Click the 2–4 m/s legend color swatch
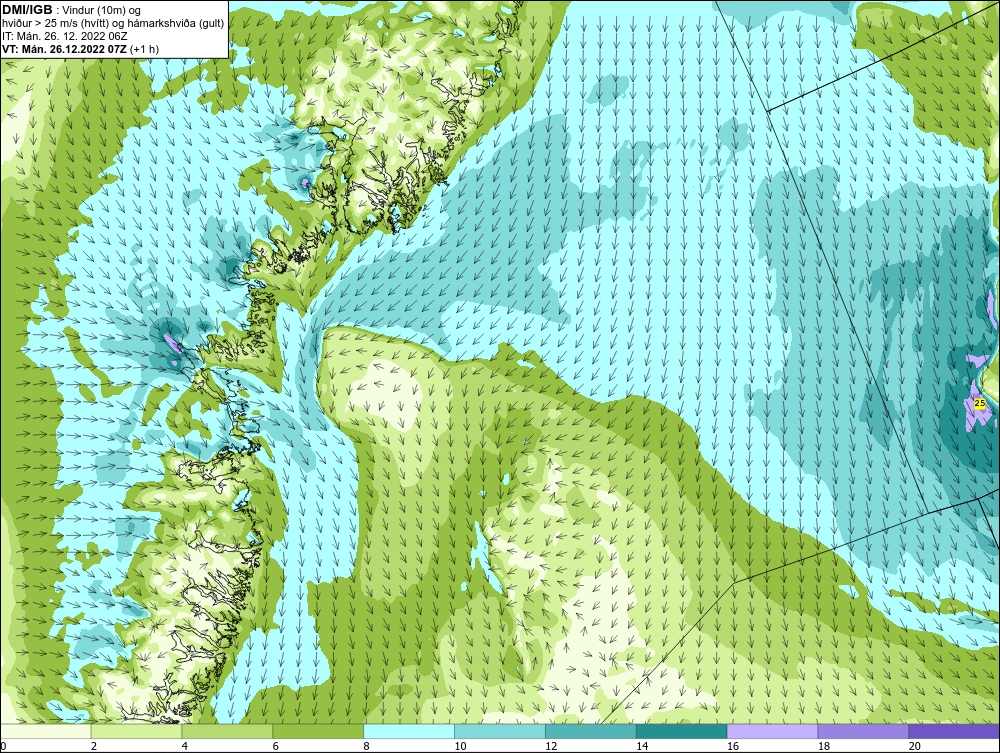 136,731
